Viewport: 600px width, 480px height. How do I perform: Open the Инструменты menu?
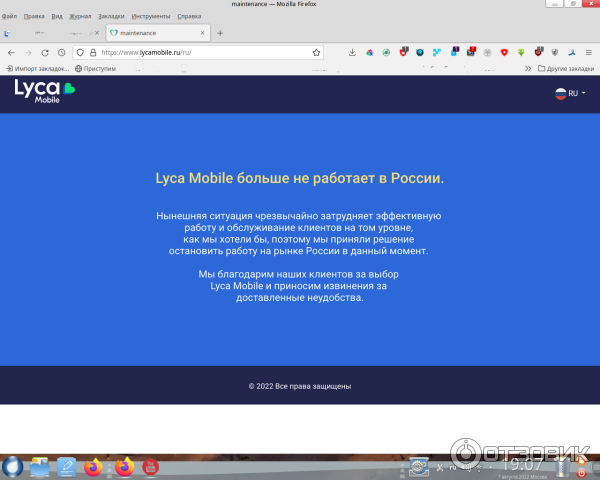tap(151, 16)
